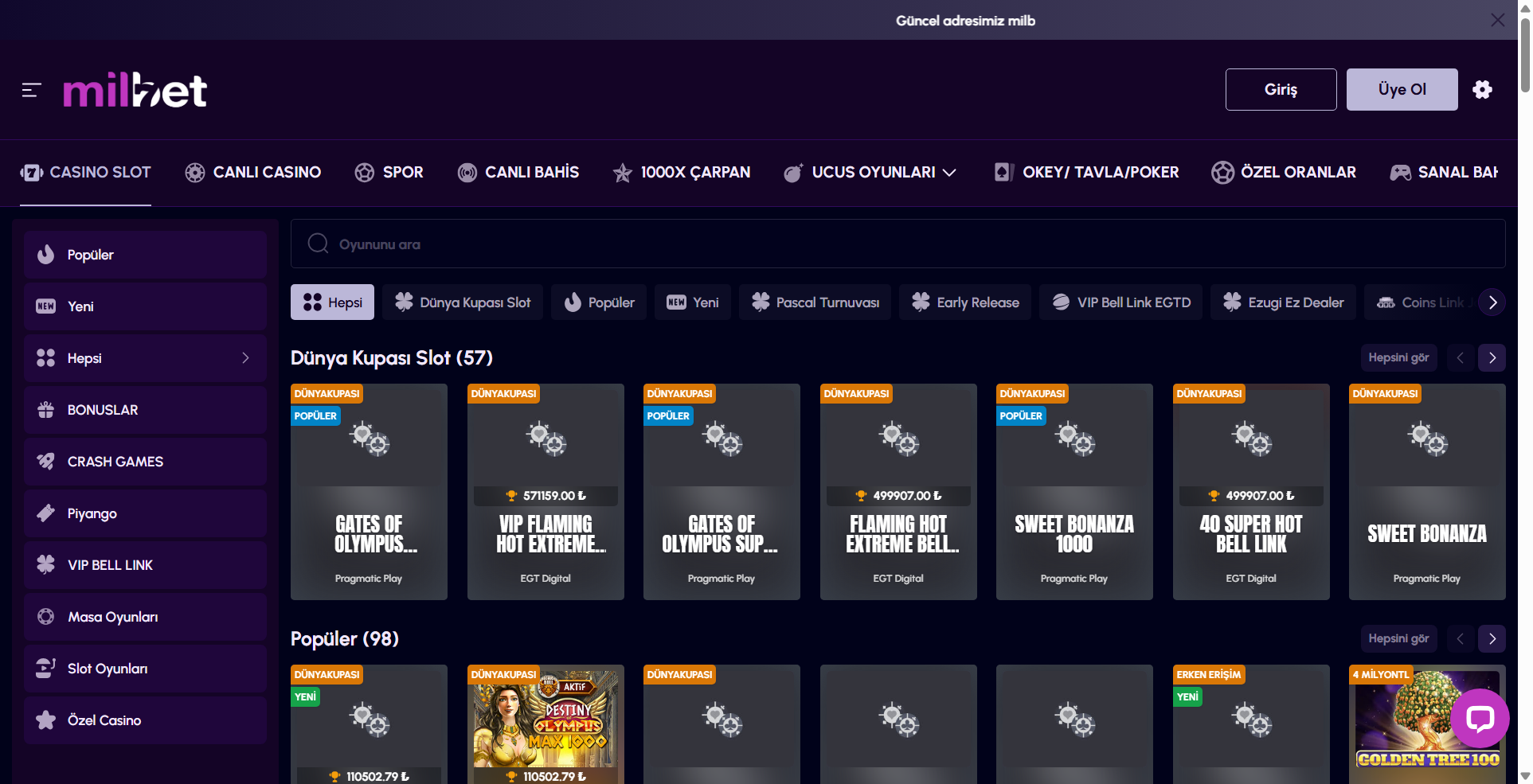Open Destiny Olympus Max 1000 thumbnail

tap(546, 724)
